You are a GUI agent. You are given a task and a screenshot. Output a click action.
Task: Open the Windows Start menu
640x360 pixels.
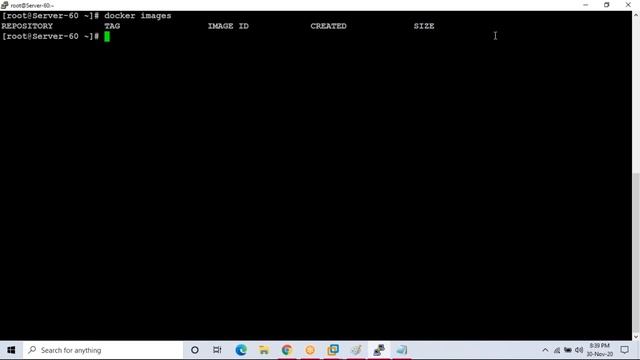[x=11, y=350]
